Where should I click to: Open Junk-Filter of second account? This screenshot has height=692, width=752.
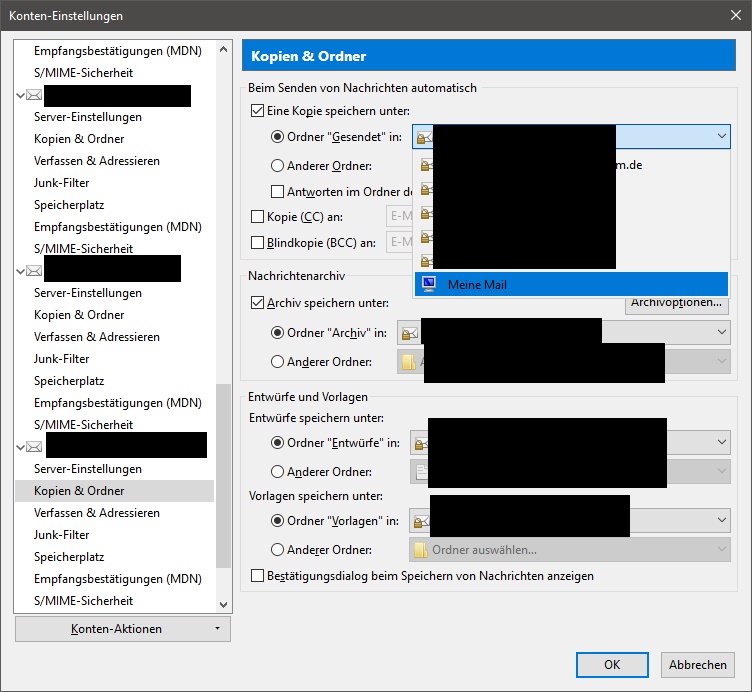pyautogui.click(x=61, y=359)
